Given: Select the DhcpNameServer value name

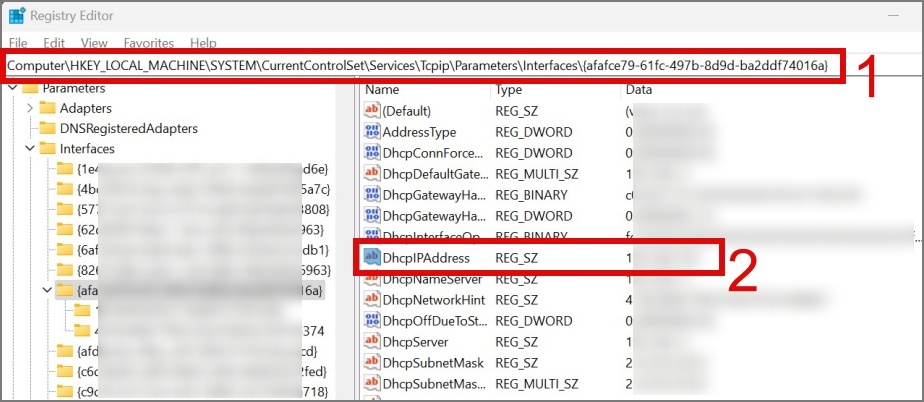Looking at the screenshot, I should [x=433, y=279].
